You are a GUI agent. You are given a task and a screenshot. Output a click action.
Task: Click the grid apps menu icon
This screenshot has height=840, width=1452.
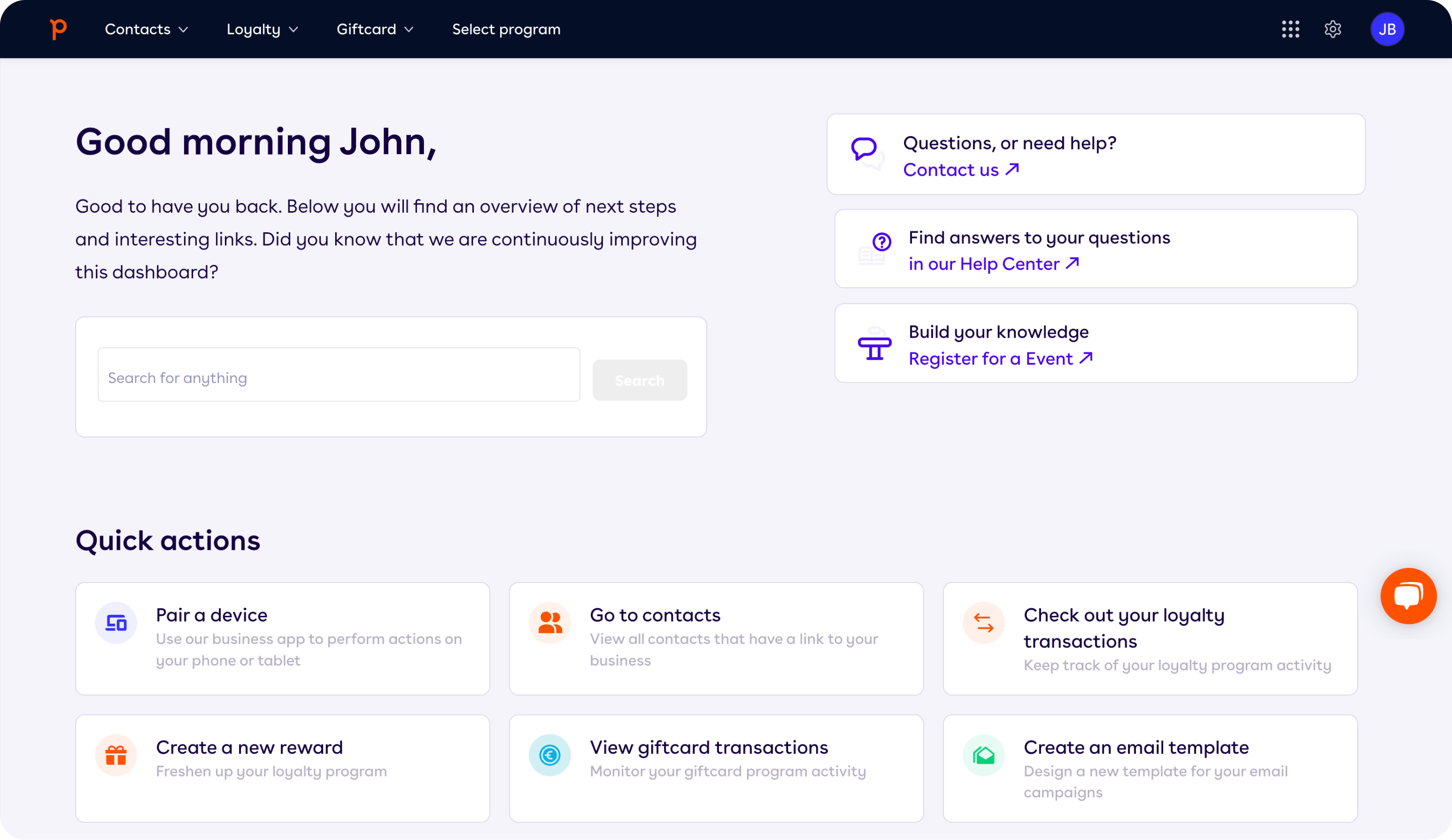(1291, 29)
